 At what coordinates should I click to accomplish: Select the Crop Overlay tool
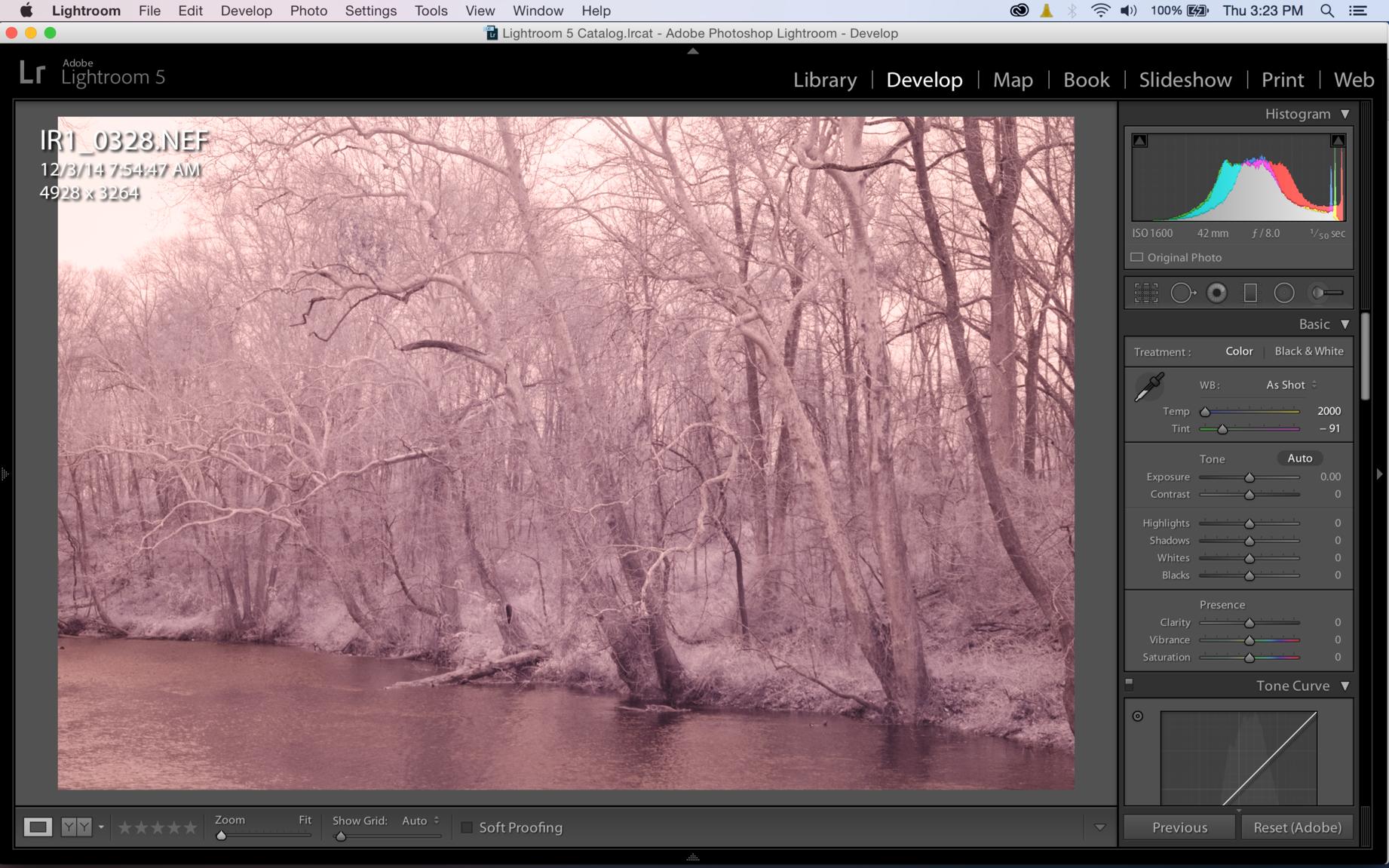(x=1146, y=293)
